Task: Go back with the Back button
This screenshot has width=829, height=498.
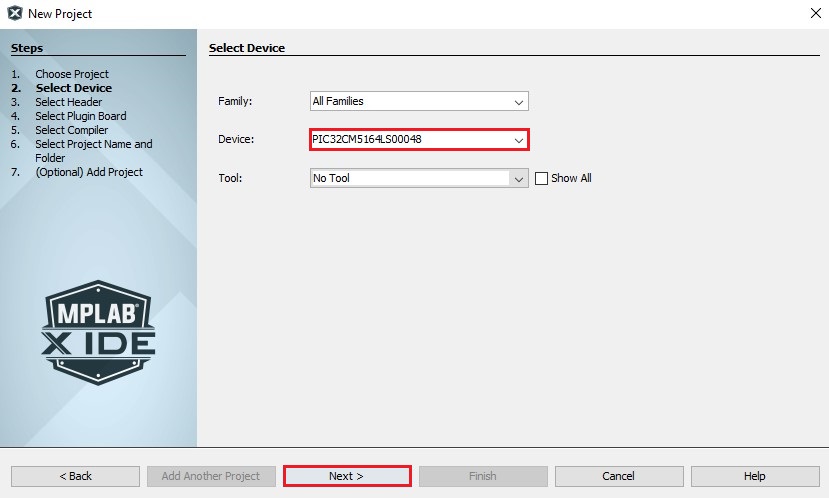Action: (x=75, y=476)
